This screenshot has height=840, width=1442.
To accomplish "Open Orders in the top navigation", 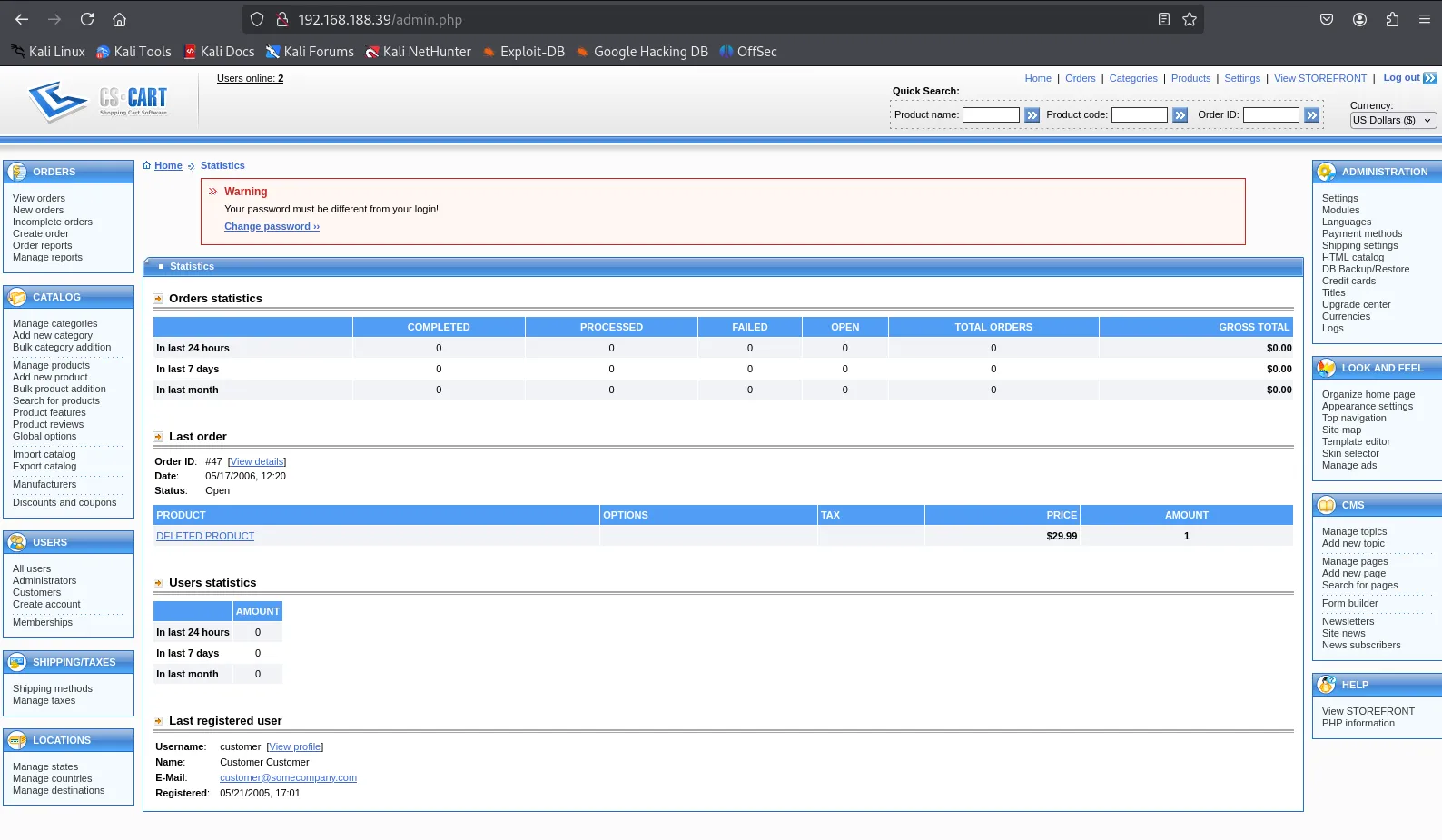I will coord(1081,78).
